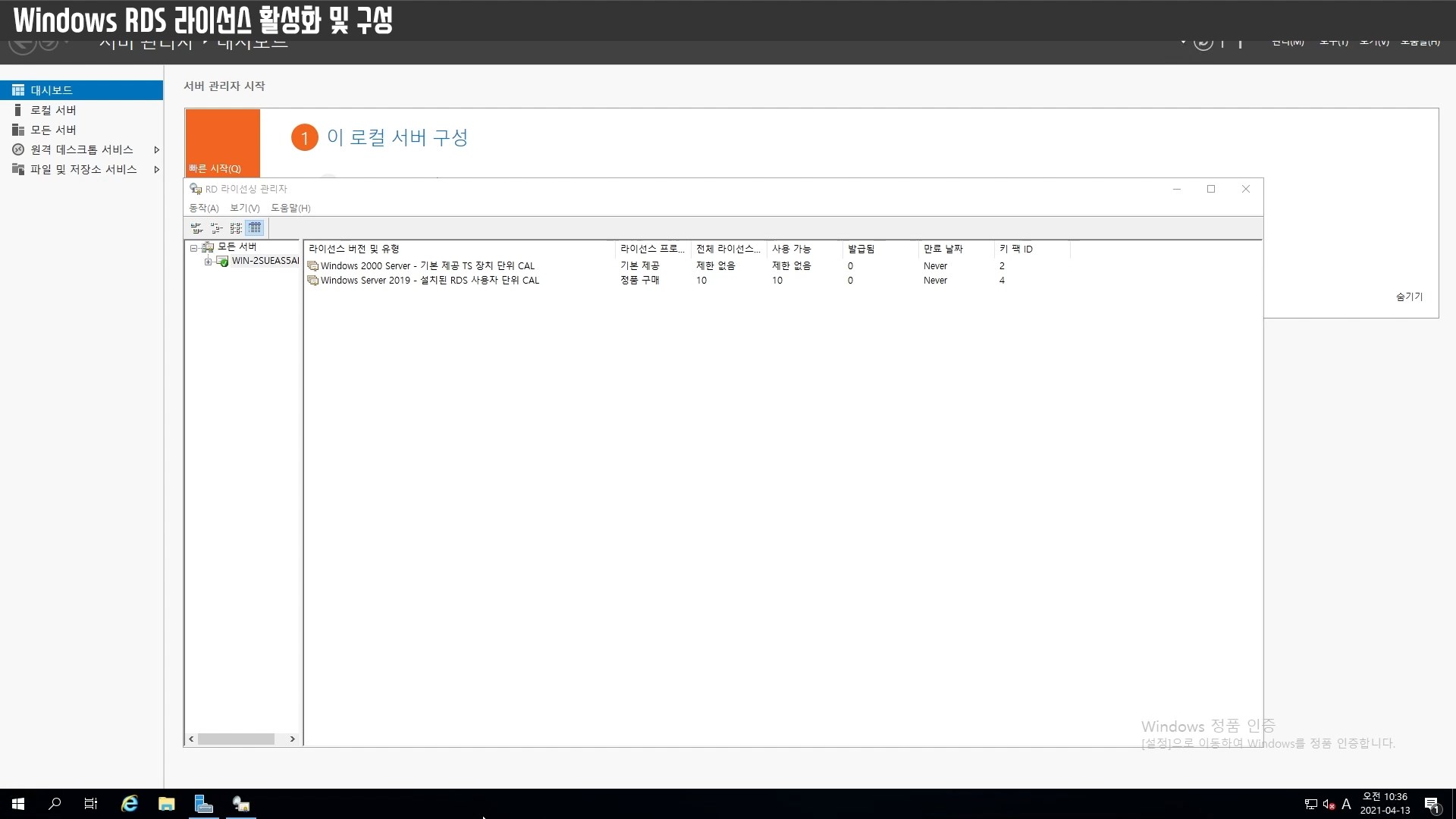Open the Windows Start menu
Image resolution: width=1456 pixels, height=819 pixels.
click(18, 804)
